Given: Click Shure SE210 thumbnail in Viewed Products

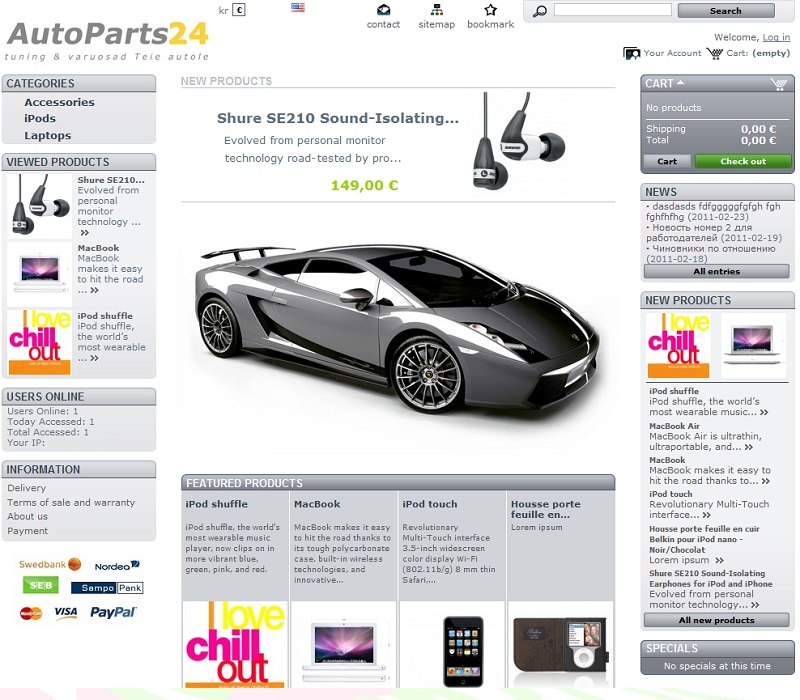Looking at the screenshot, I should coord(39,206).
